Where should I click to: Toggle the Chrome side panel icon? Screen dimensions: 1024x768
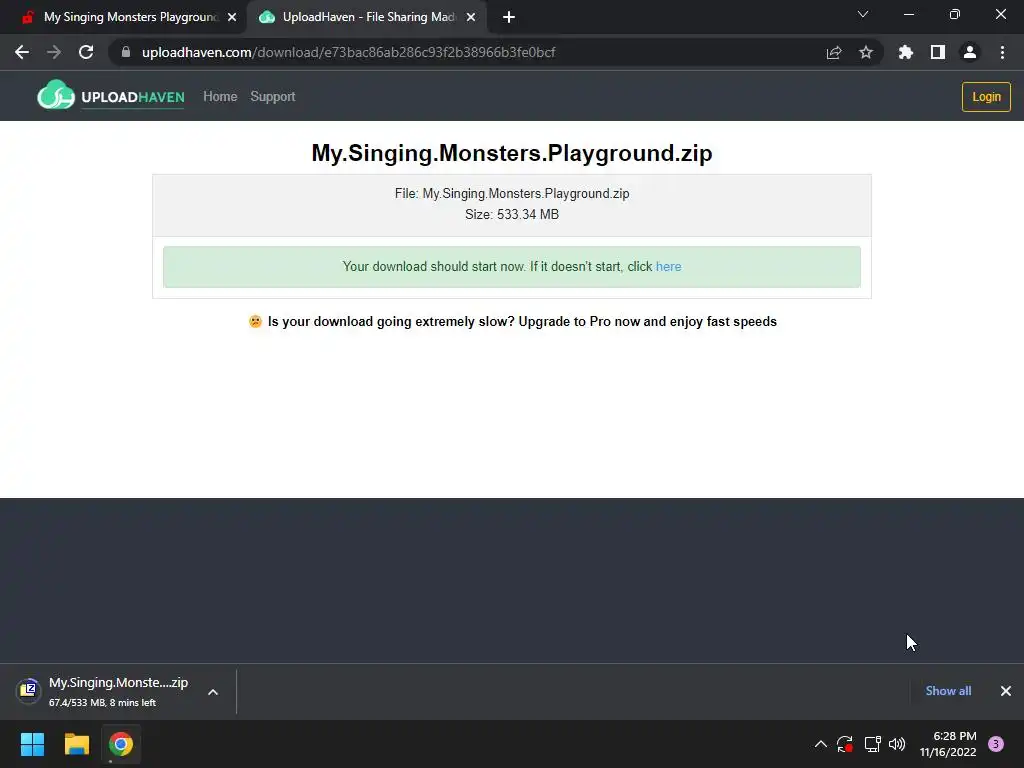tap(938, 52)
